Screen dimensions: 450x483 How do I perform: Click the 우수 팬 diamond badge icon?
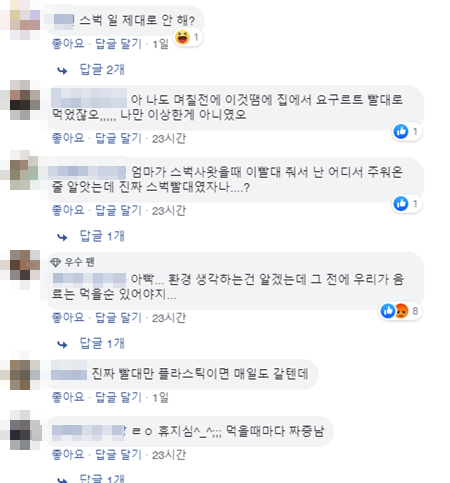(55, 262)
